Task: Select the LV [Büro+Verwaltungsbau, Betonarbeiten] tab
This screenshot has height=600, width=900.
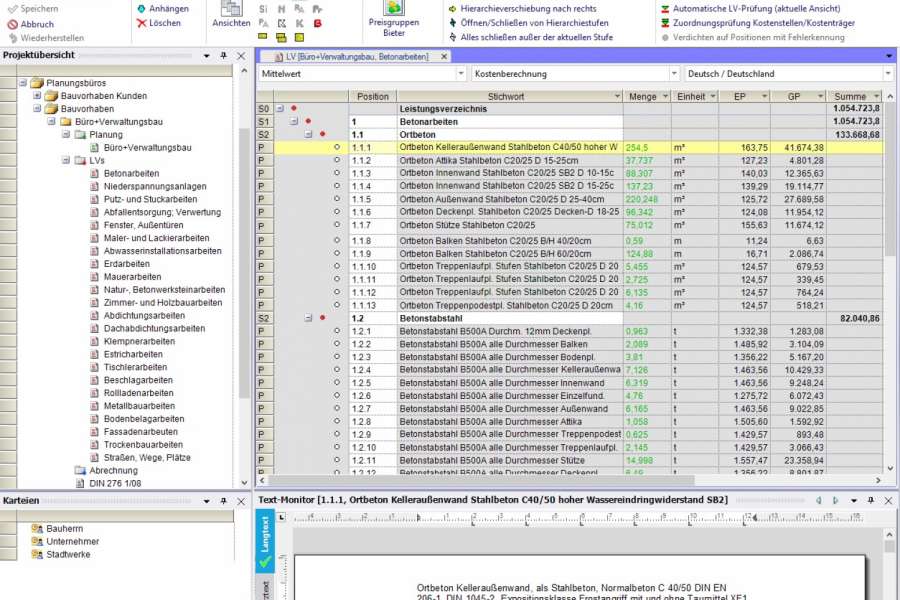Action: point(356,56)
